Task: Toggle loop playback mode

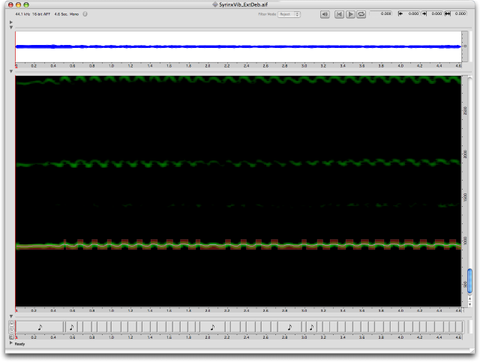Action: 361,14
